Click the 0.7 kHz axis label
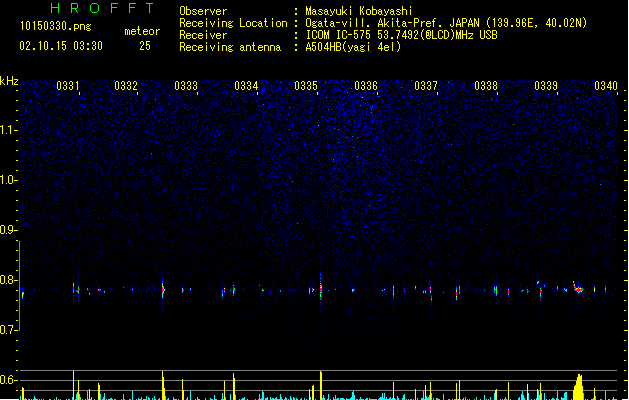The image size is (629, 400). [x=9, y=330]
